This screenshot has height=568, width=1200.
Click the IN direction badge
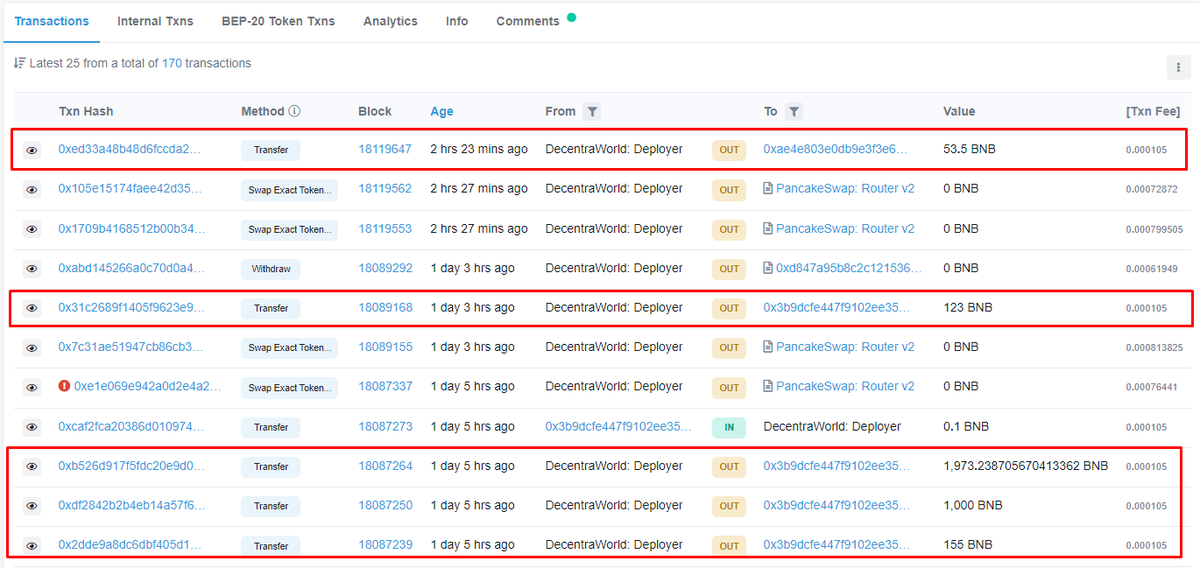[x=729, y=428]
